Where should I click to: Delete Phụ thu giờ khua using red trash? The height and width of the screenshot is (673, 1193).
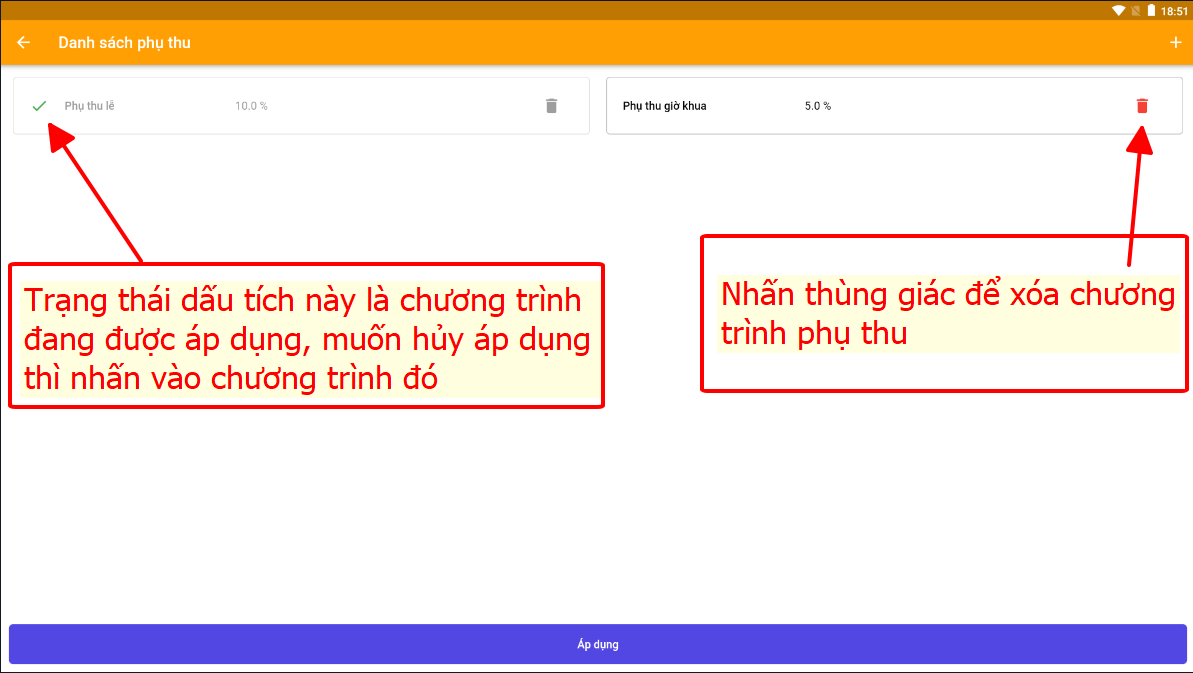[x=1142, y=106]
